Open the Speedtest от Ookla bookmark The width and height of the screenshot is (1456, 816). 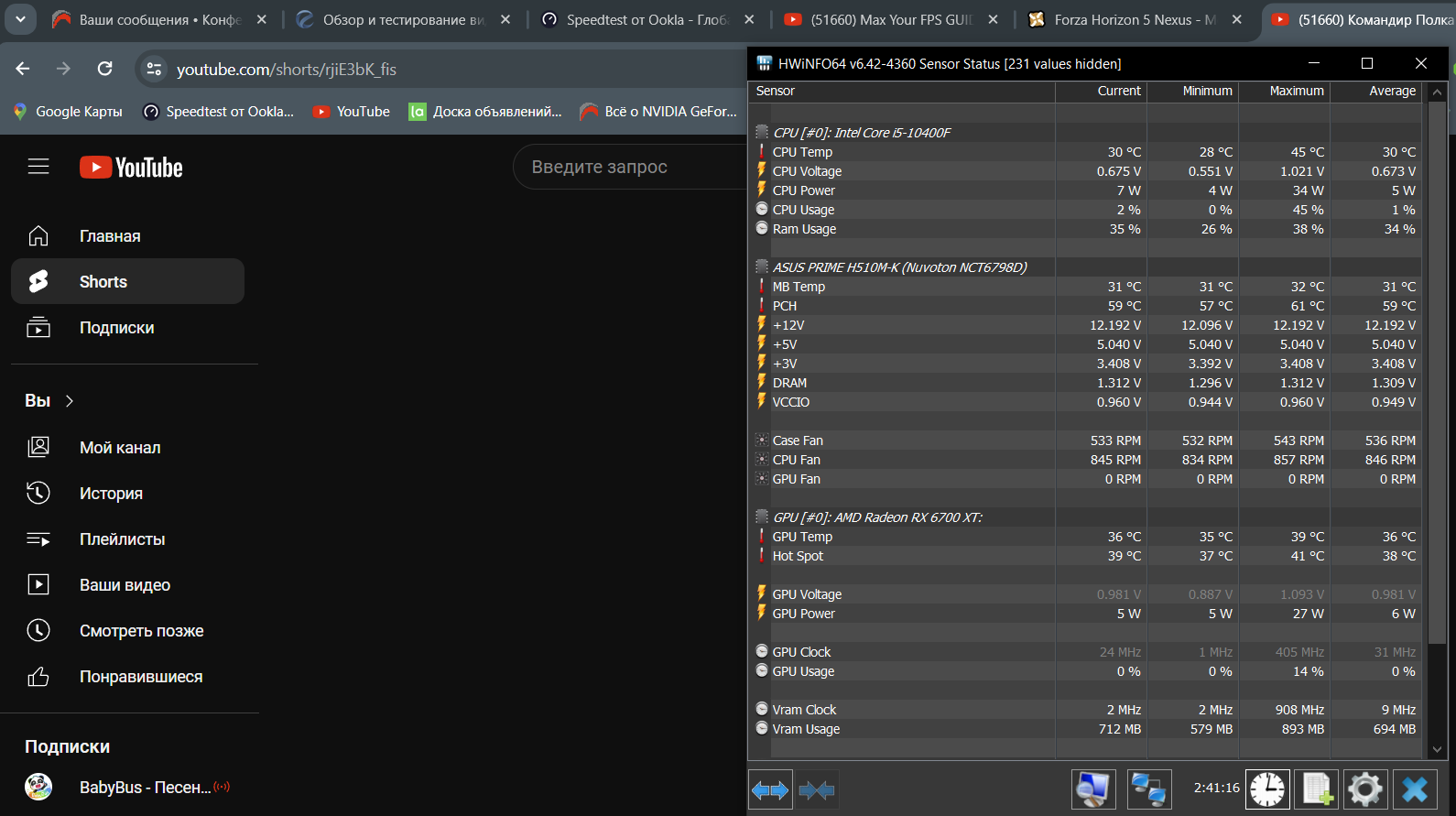[219, 112]
